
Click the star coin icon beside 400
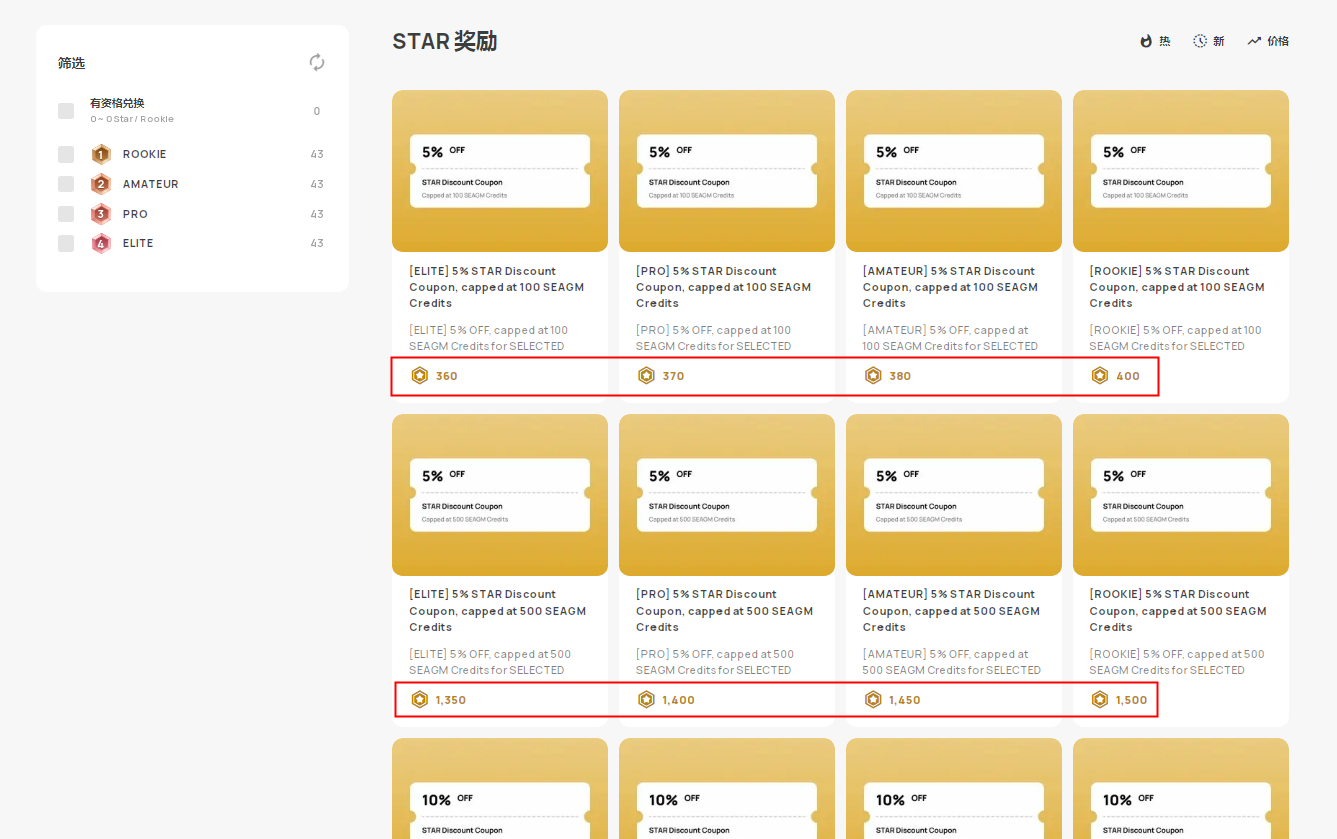click(x=1100, y=376)
